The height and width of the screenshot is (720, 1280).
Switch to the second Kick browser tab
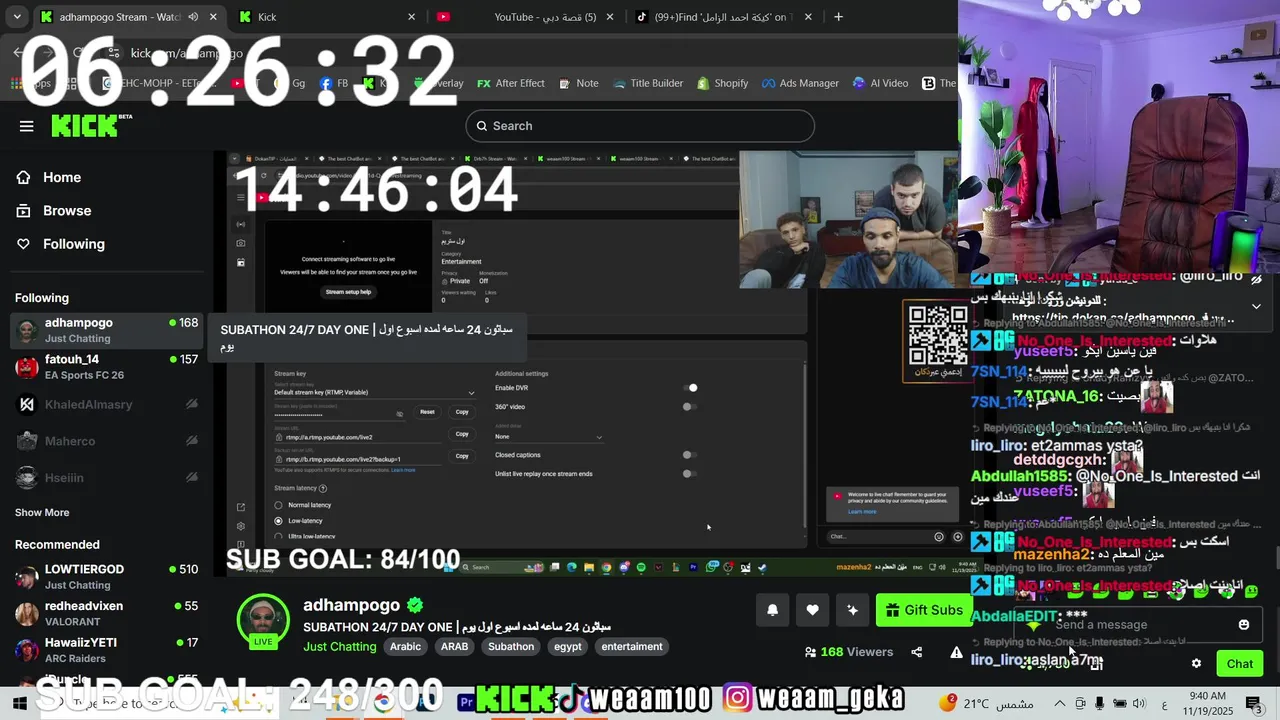pos(327,17)
